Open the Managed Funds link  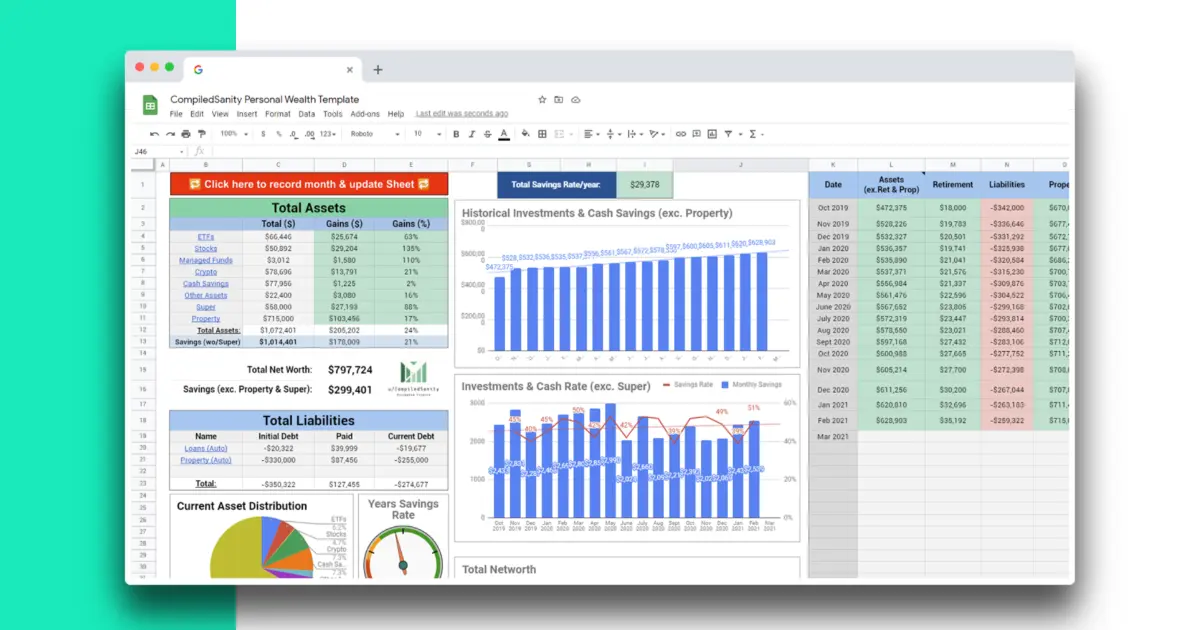pyautogui.click(x=205, y=260)
